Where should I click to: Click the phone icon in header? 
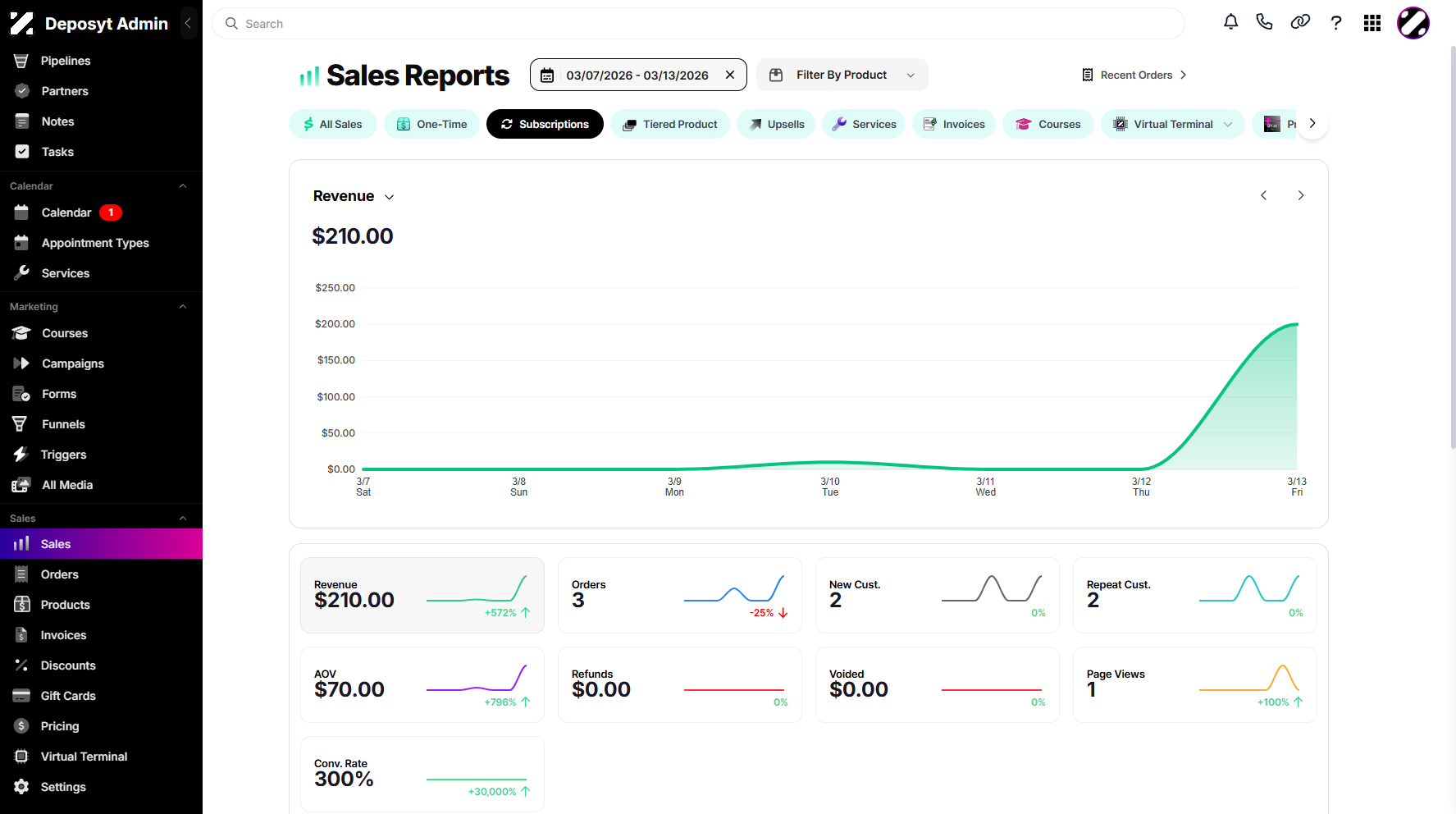point(1264,23)
